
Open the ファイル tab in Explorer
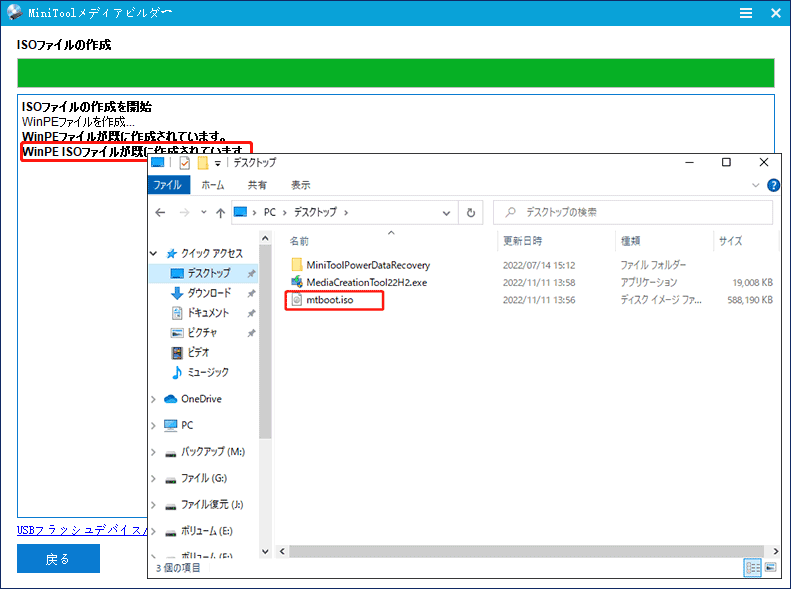tap(168, 185)
